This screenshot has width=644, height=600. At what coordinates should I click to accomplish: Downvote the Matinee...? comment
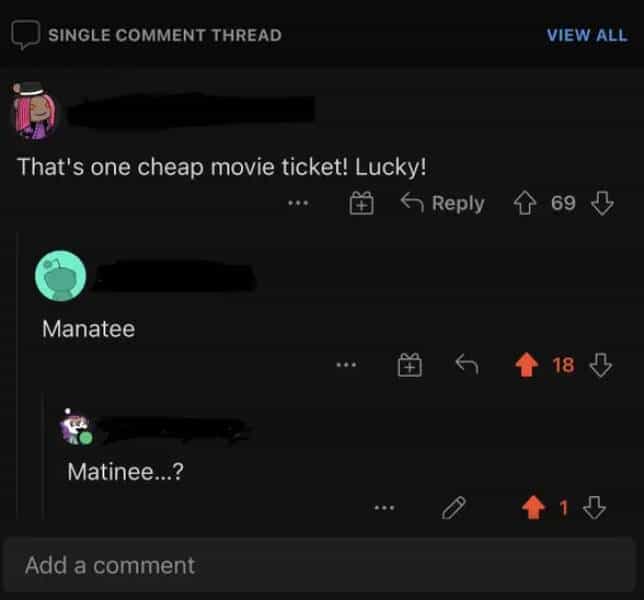[594, 508]
